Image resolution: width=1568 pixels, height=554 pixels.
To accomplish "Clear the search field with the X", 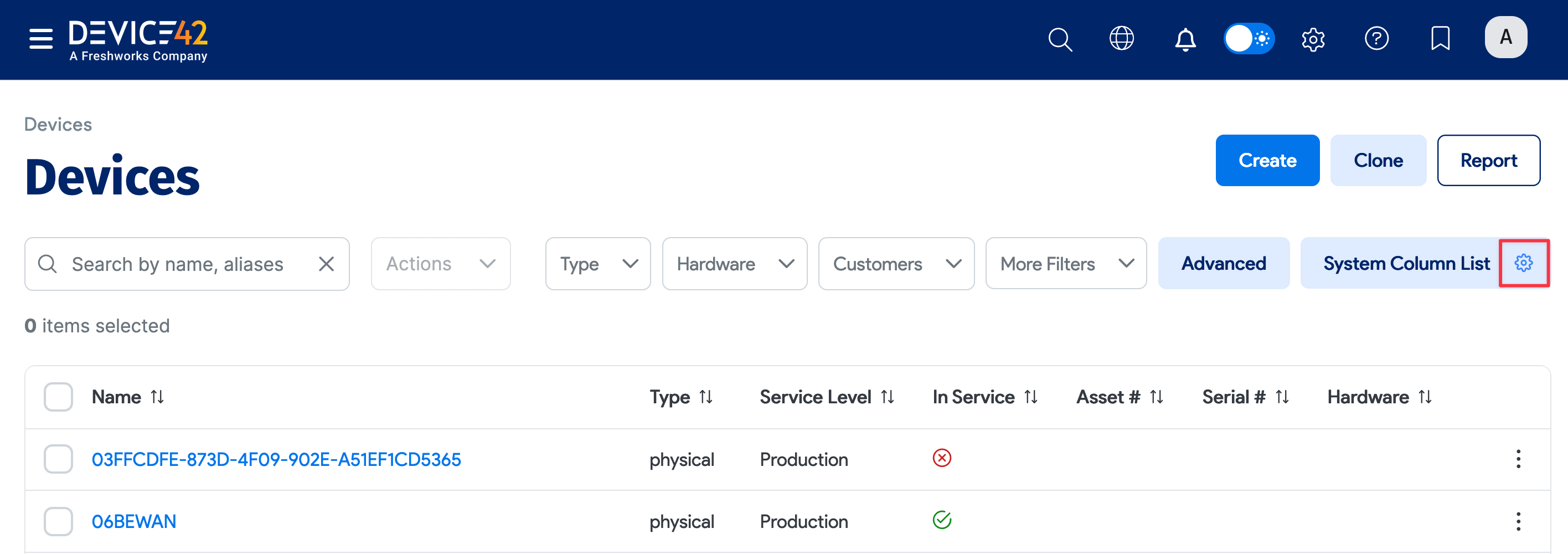I will pyautogui.click(x=326, y=263).
